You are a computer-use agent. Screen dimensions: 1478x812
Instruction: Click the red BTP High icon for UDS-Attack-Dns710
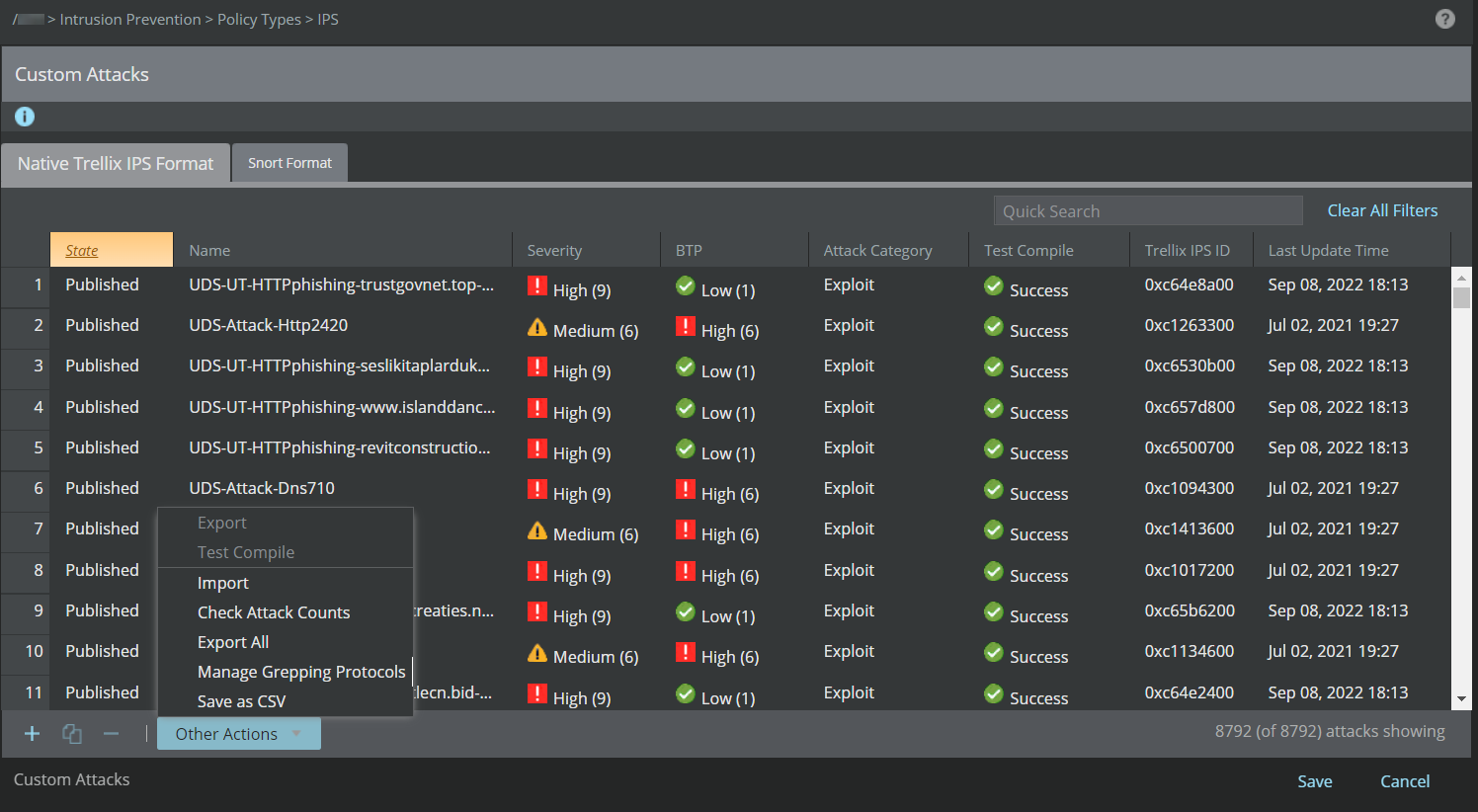pos(686,490)
